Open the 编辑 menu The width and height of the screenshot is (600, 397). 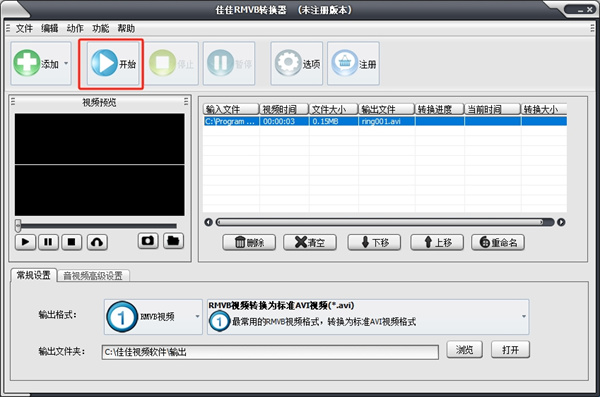[50, 29]
